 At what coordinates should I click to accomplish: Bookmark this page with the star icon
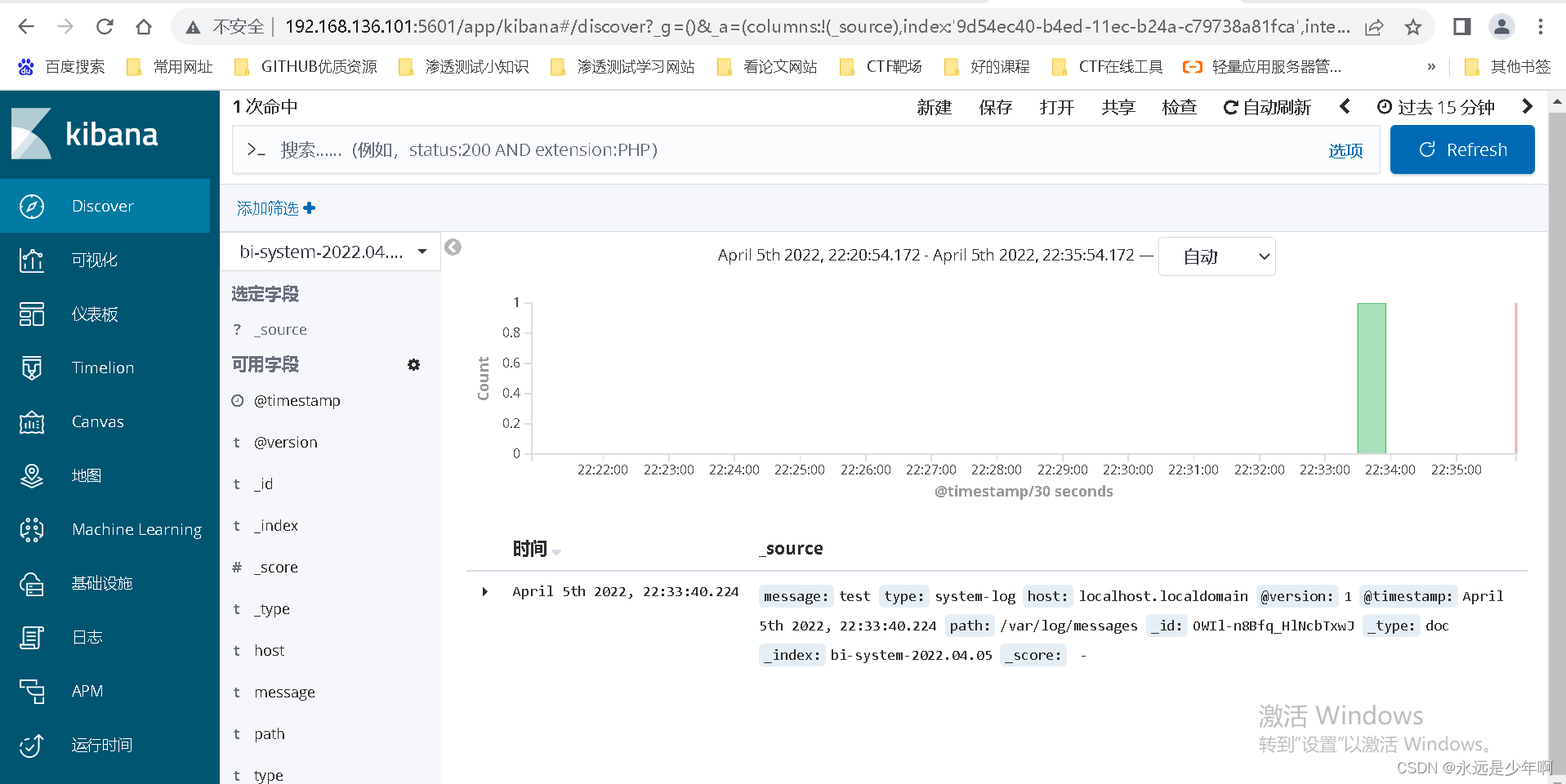[x=1413, y=27]
